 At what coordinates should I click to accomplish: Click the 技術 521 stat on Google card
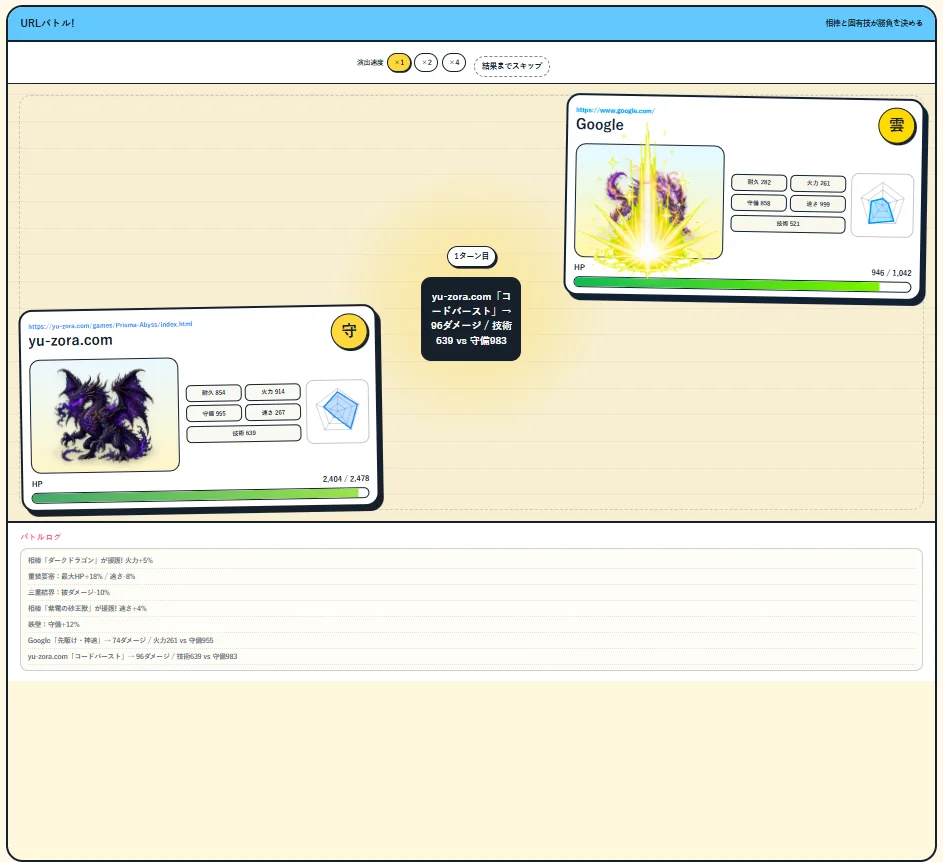click(x=788, y=224)
